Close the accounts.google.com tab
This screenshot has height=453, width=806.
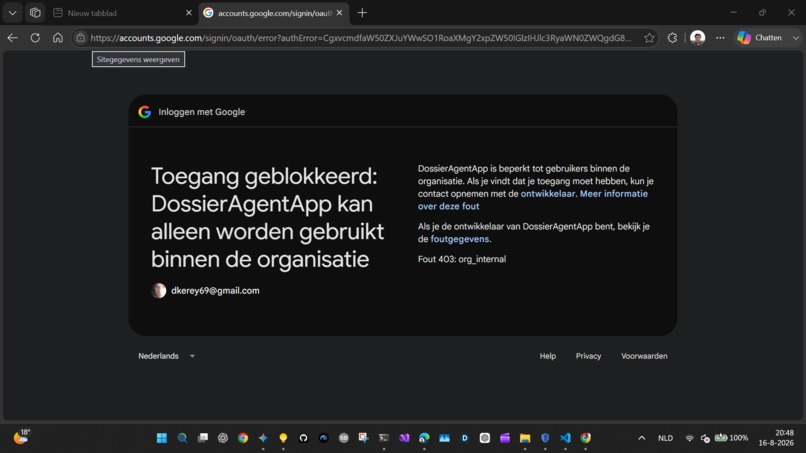coord(339,13)
